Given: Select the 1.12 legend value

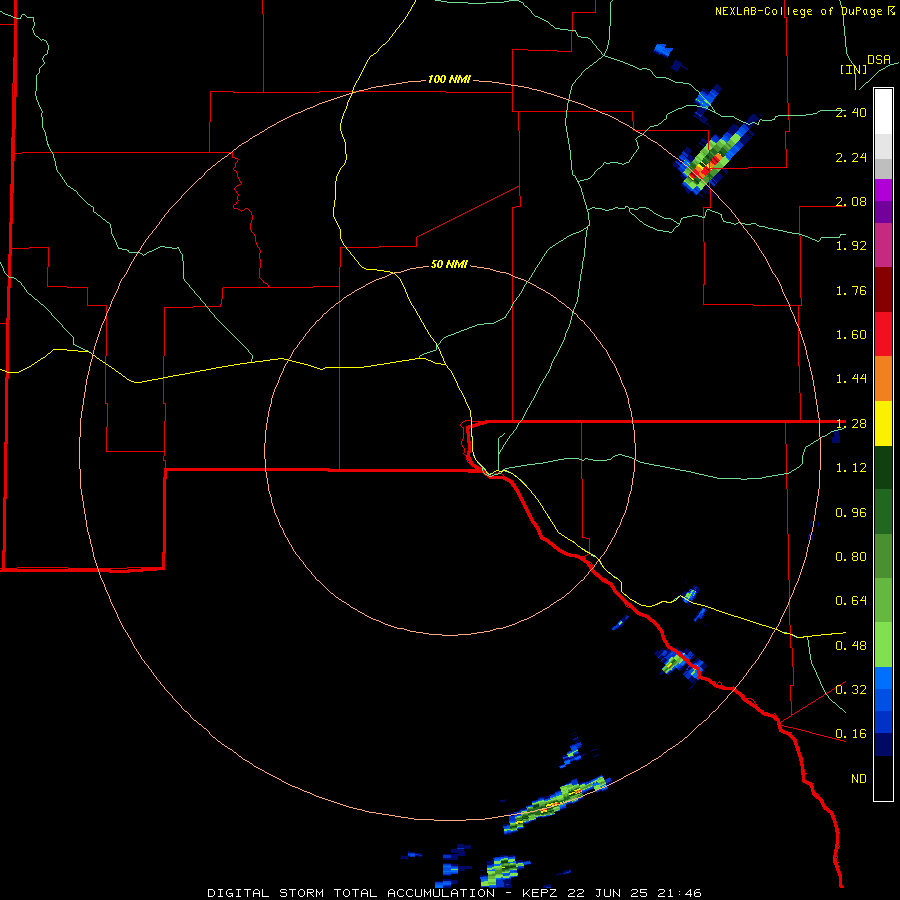Looking at the screenshot, I should pyautogui.click(x=851, y=468).
